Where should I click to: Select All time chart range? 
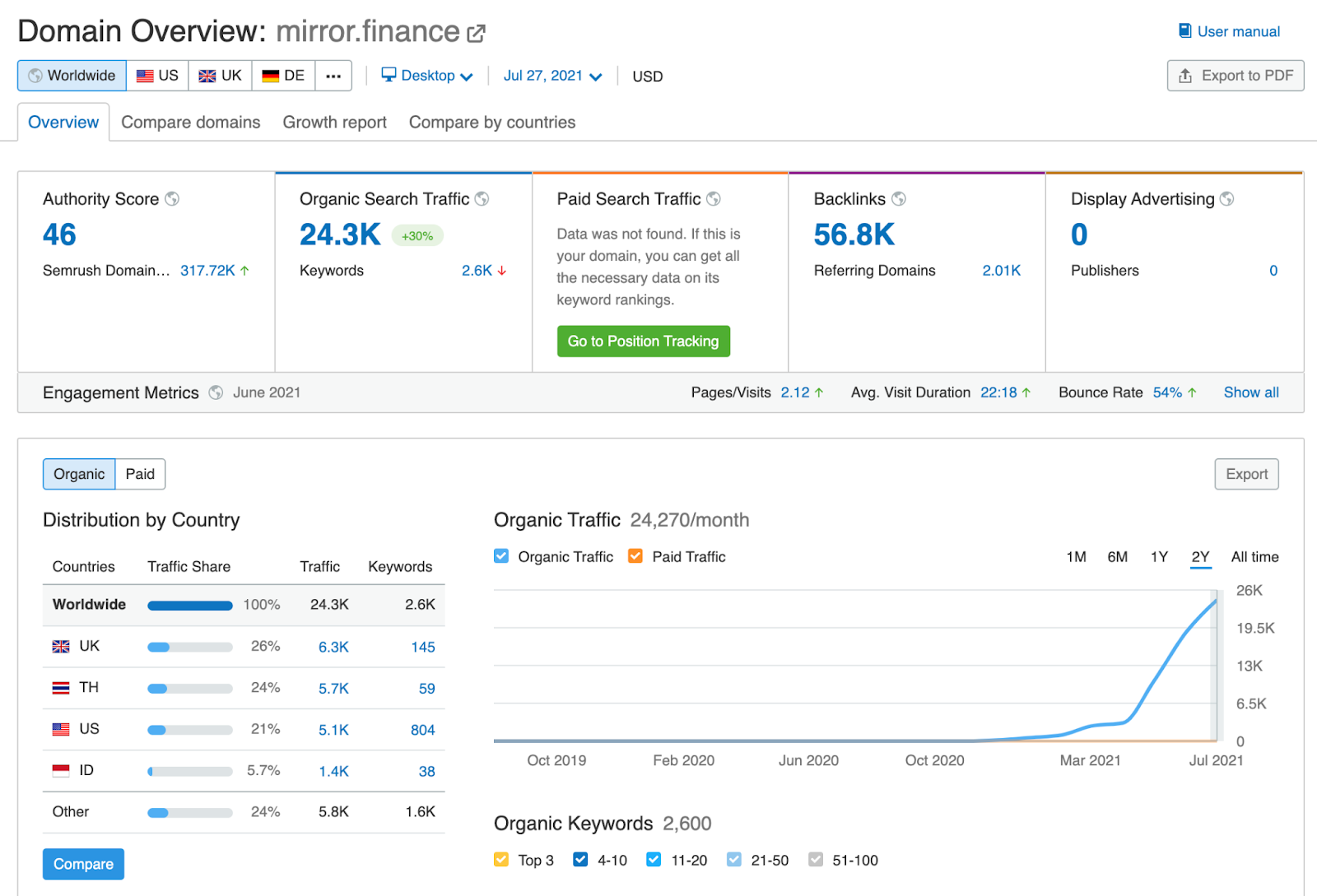coord(1255,557)
